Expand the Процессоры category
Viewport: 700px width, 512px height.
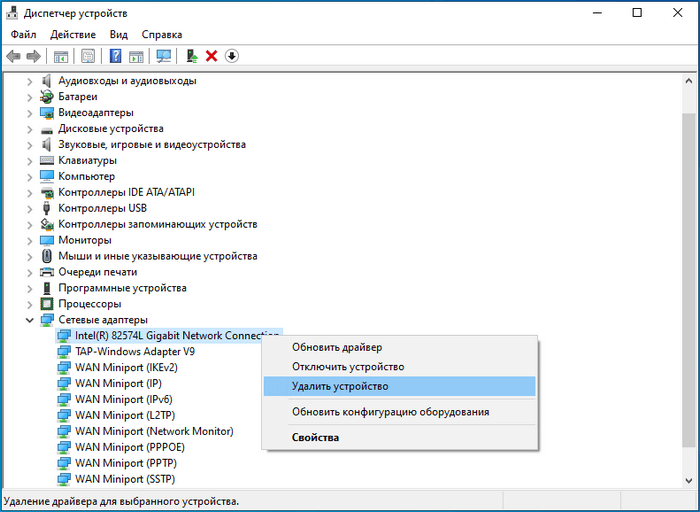point(29,304)
